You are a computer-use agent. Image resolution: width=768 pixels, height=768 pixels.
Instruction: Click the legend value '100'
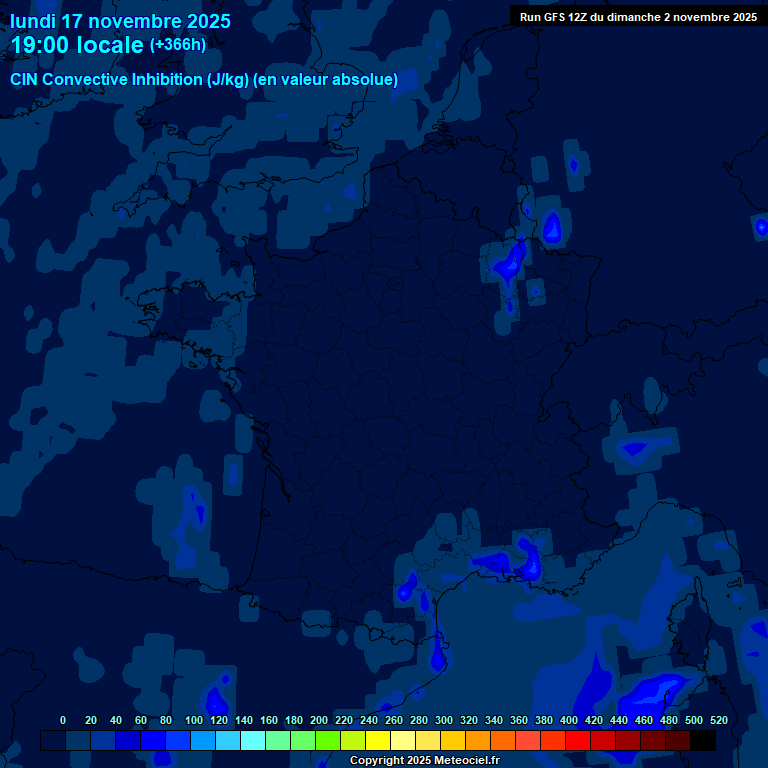(x=194, y=720)
